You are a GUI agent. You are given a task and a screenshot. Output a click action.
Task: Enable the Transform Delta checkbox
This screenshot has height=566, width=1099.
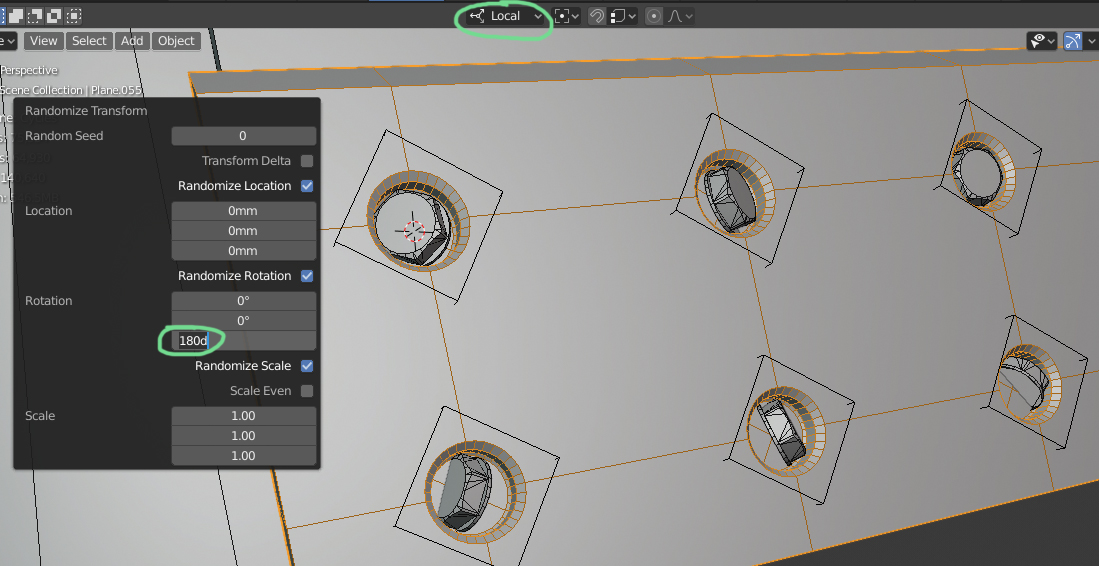tap(307, 161)
